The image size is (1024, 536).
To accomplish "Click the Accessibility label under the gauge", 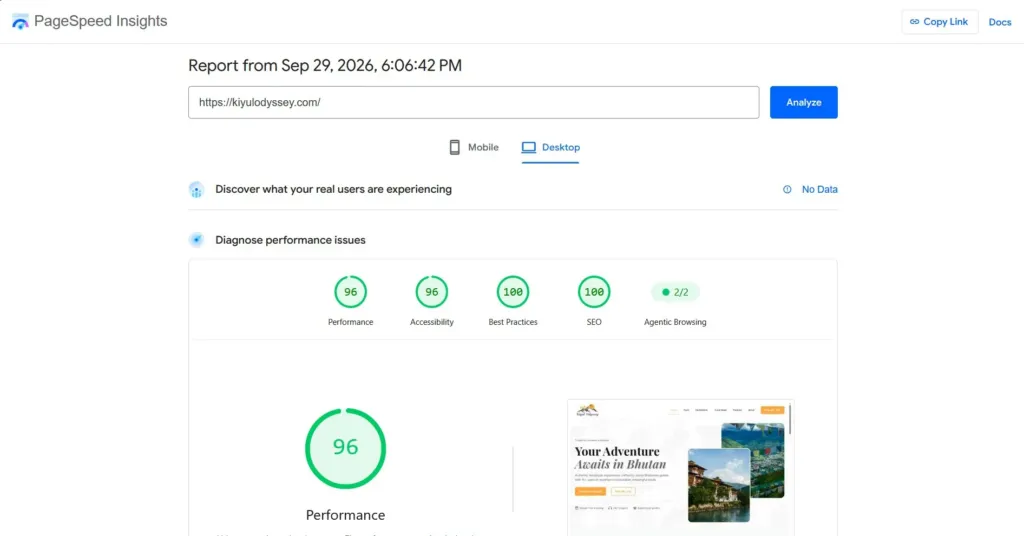I will tap(432, 322).
